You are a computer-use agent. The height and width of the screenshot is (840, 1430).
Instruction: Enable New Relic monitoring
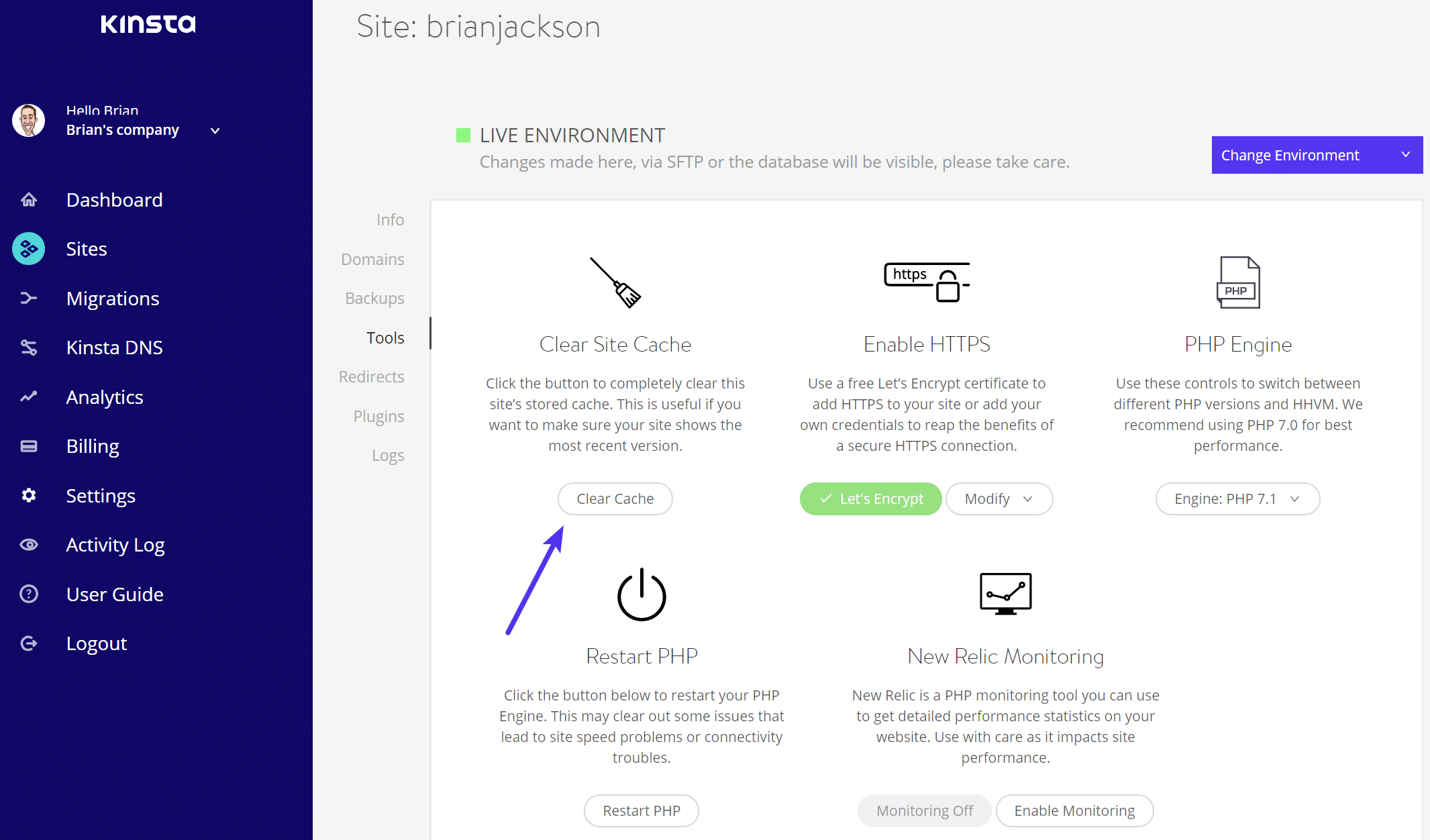[1074, 811]
